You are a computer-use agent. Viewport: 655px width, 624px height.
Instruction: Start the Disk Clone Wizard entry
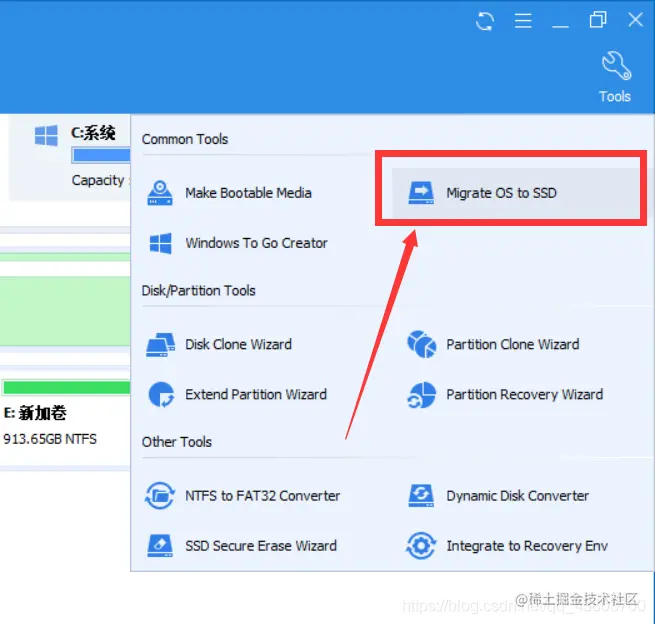[239, 345]
